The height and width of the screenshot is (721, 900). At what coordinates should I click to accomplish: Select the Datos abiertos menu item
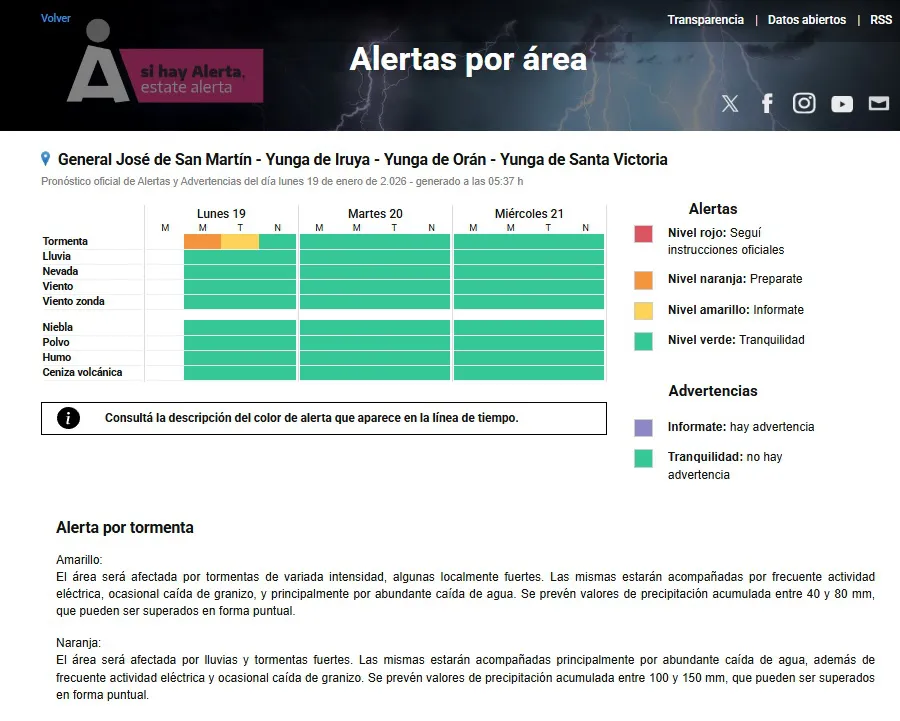[808, 19]
